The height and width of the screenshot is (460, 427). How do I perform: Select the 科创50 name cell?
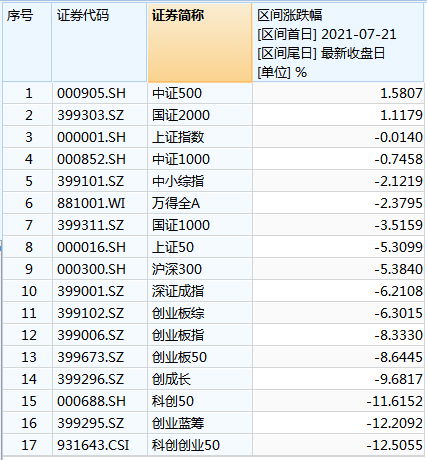[200, 401]
